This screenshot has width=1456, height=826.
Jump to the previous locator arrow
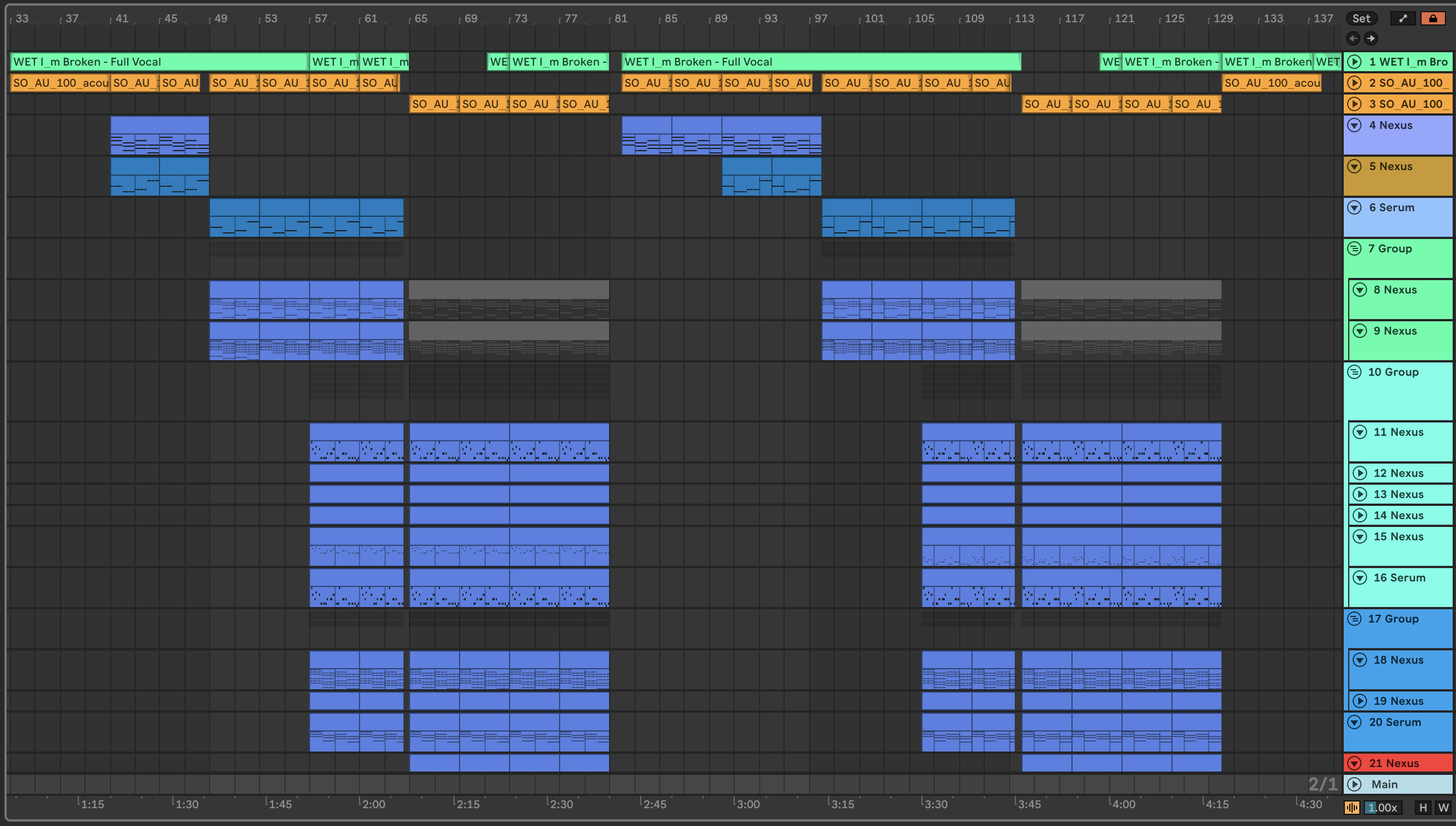coord(1353,38)
